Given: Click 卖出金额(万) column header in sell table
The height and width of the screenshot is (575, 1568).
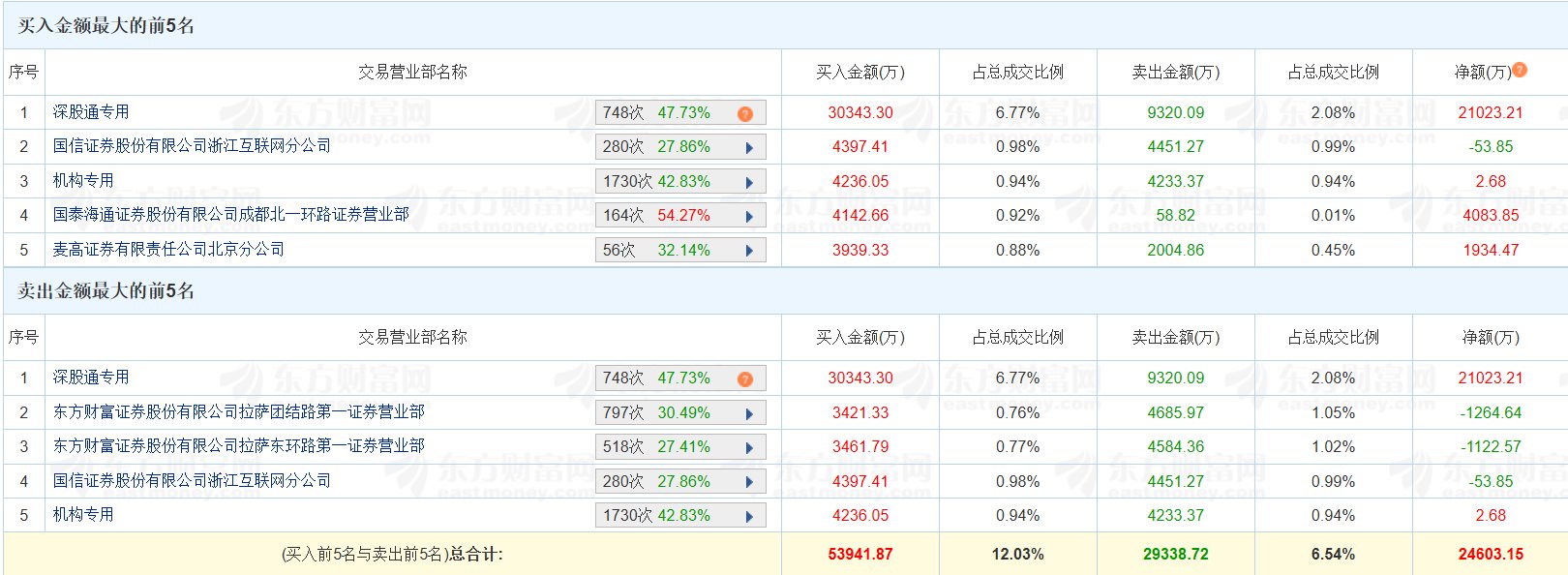Looking at the screenshot, I should coord(1175,338).
